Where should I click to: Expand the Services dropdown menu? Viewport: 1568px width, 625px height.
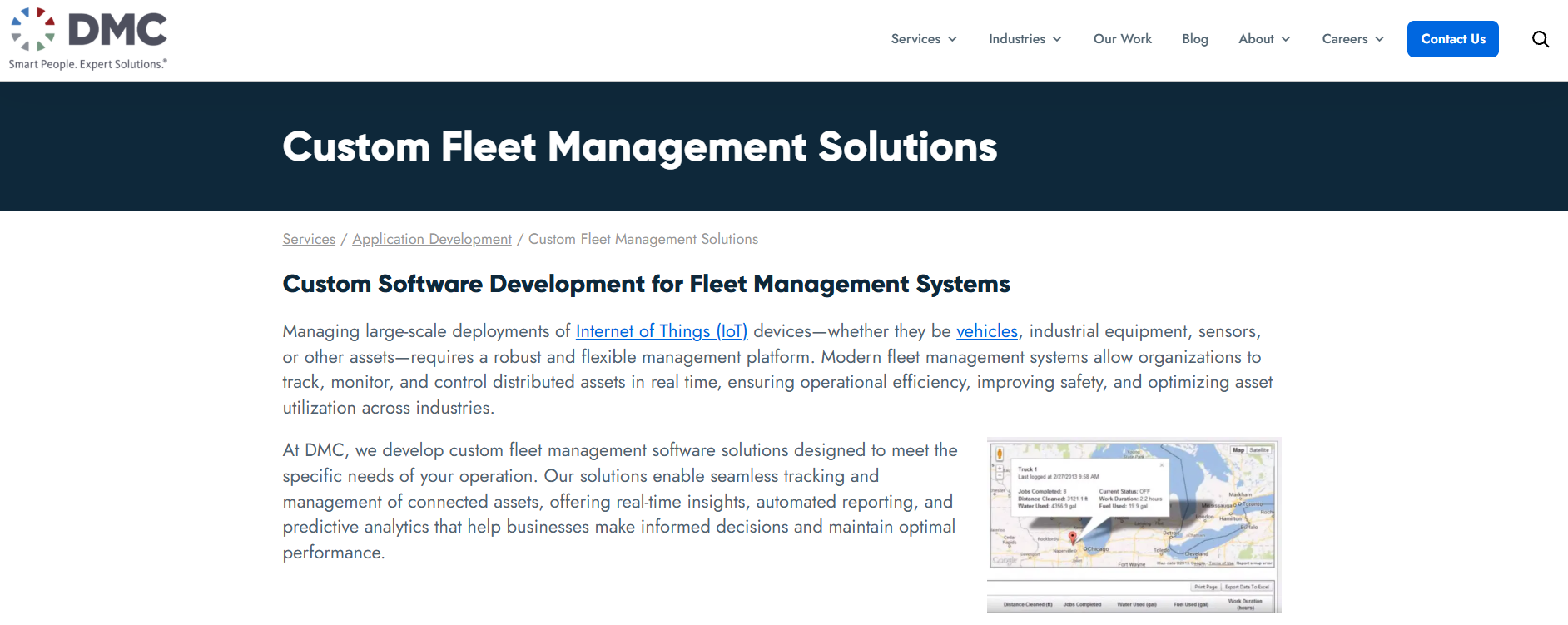[x=924, y=39]
